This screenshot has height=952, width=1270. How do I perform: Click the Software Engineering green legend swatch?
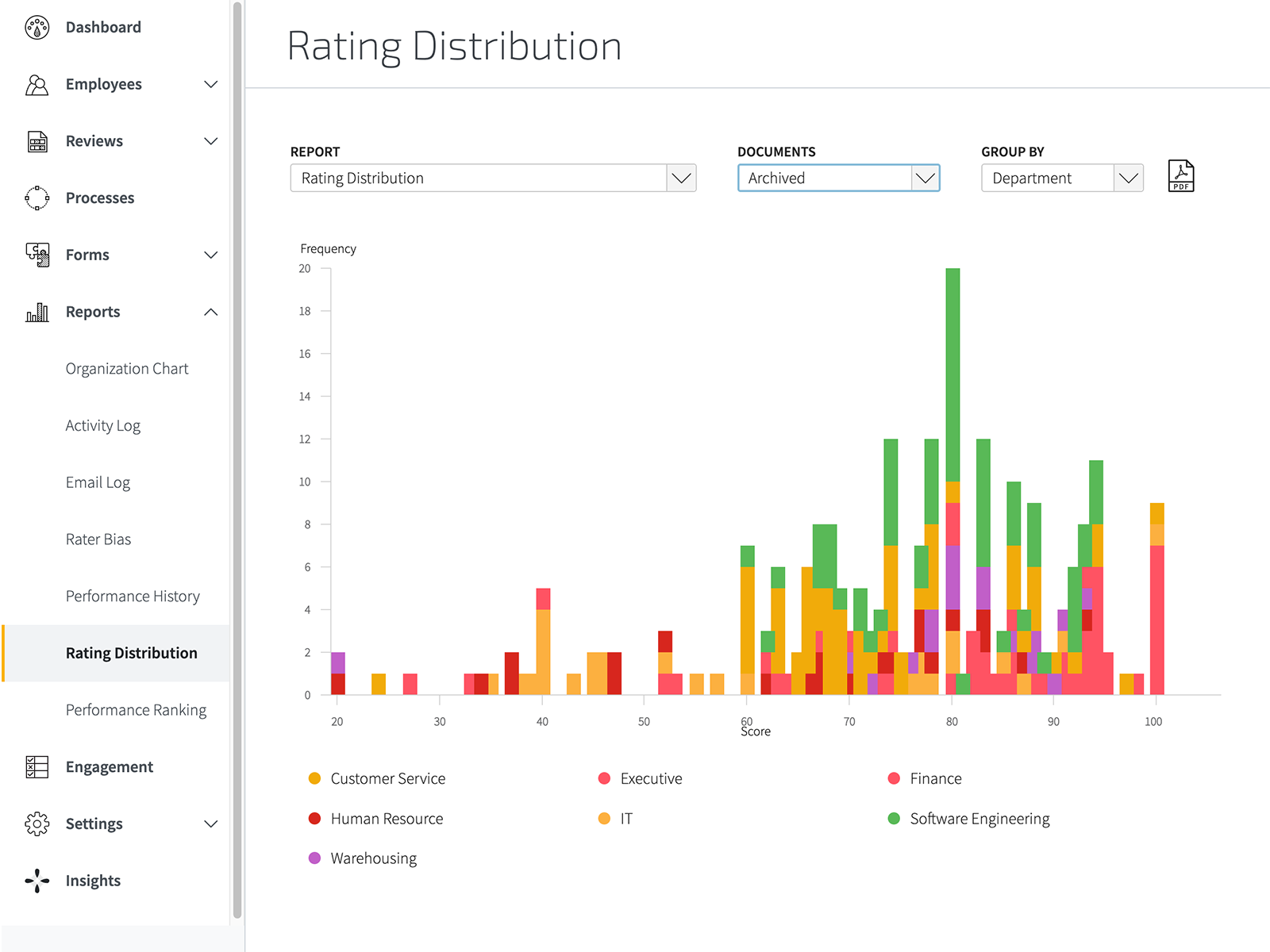pos(895,818)
